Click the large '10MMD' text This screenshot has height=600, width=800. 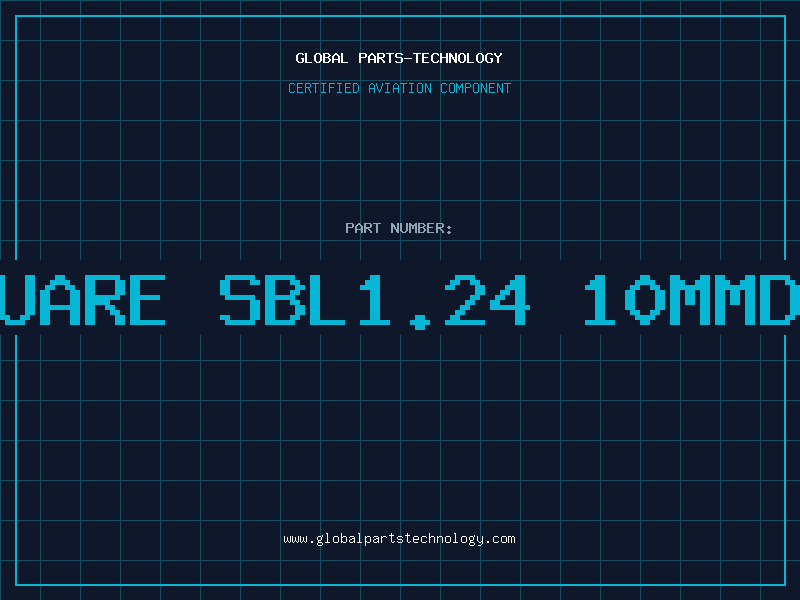pyautogui.click(x=692, y=300)
